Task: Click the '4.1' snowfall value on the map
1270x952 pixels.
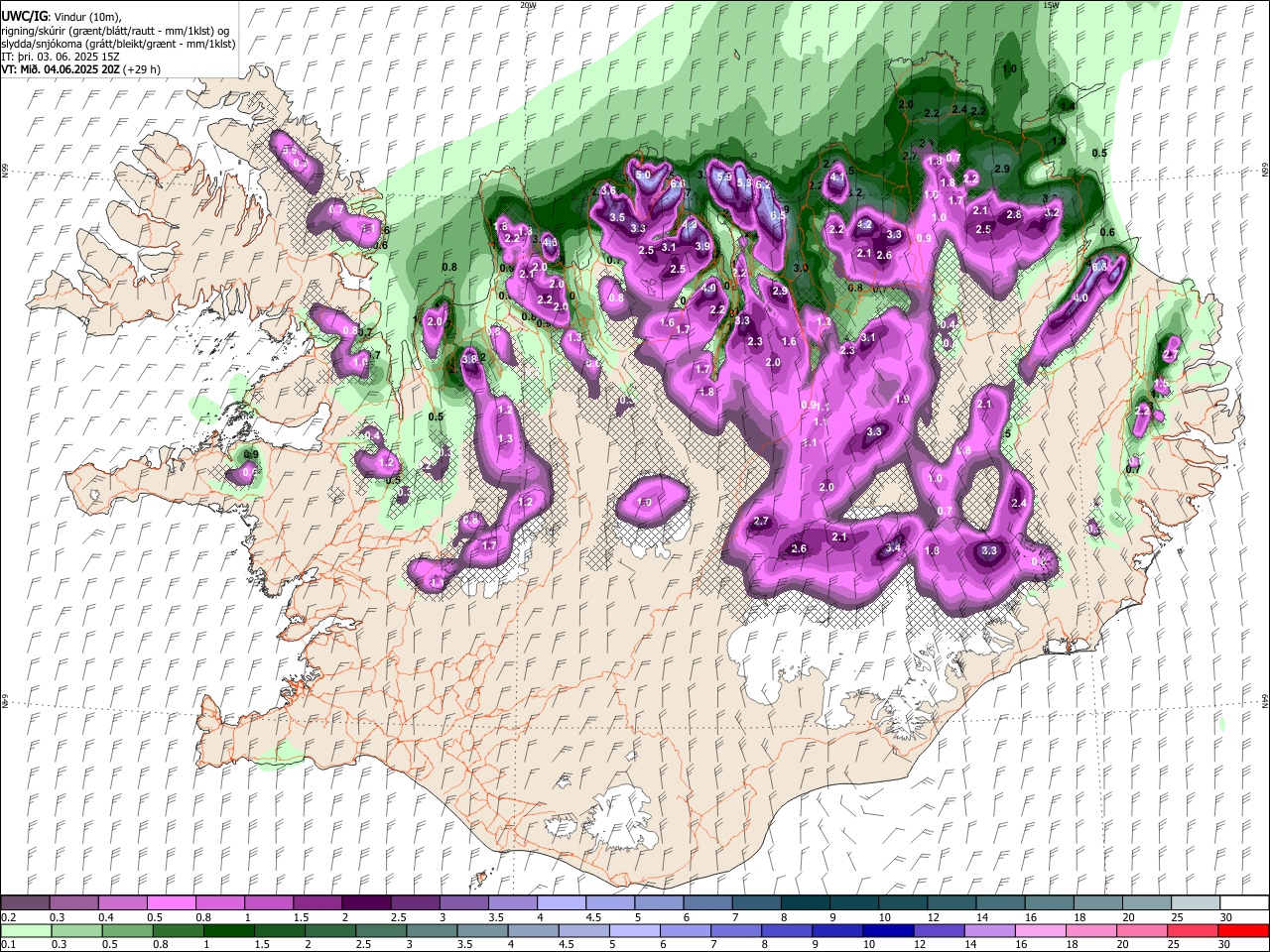Action: click(837, 178)
